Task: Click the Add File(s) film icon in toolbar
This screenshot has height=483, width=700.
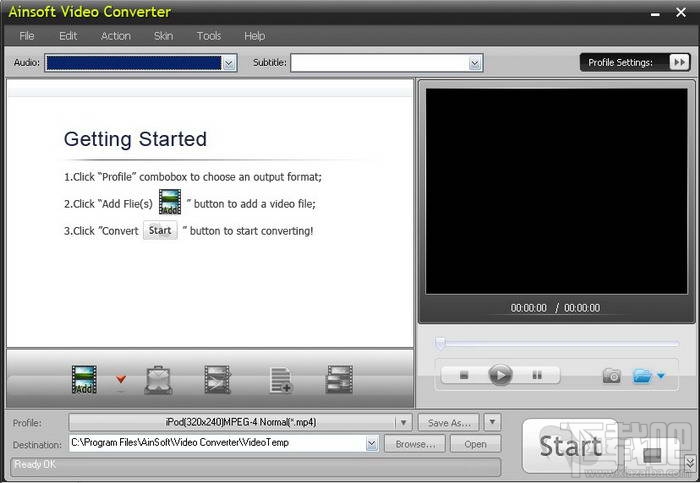Action: 84,379
